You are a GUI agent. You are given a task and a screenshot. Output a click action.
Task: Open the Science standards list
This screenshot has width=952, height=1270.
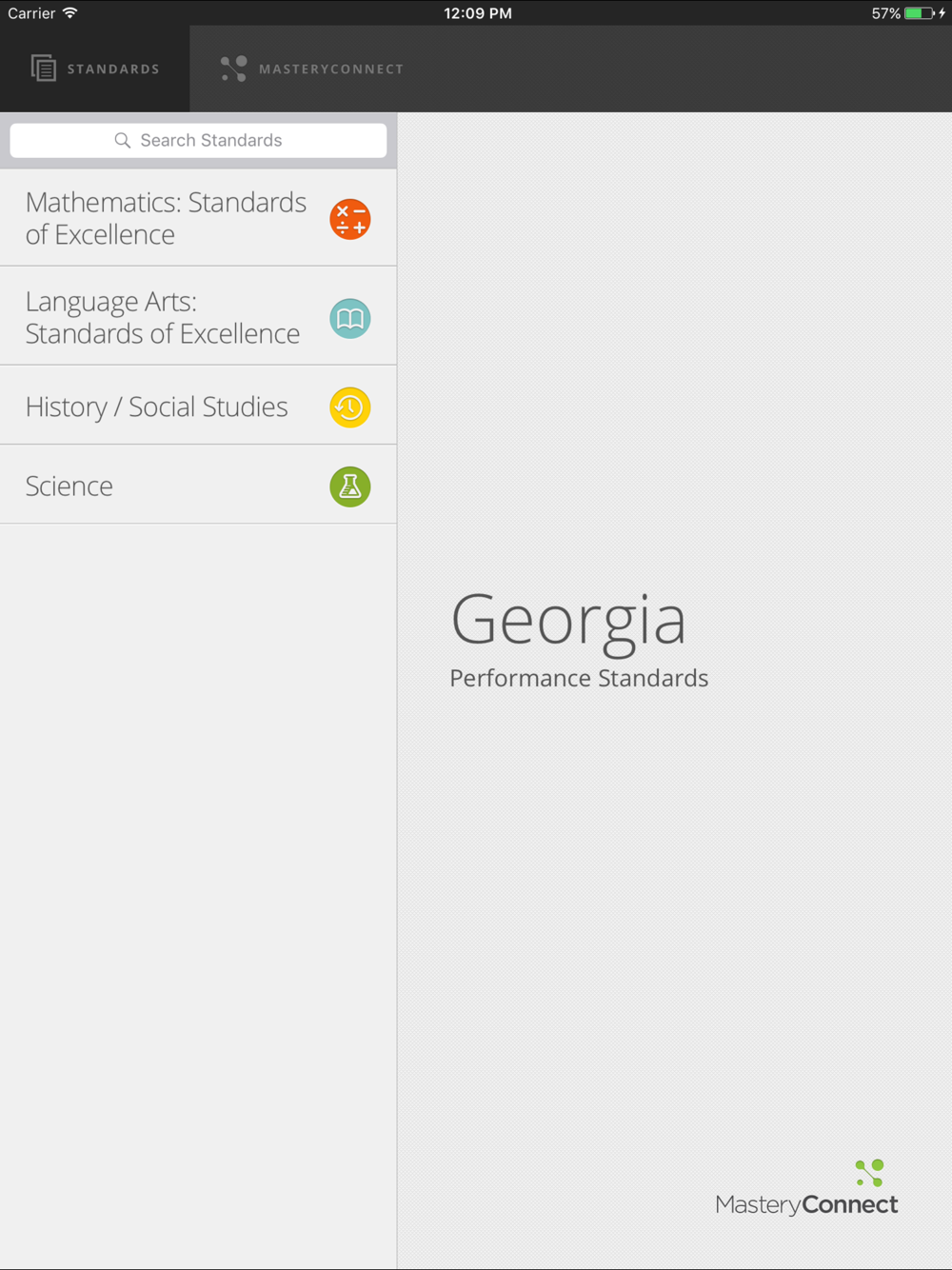198,486
